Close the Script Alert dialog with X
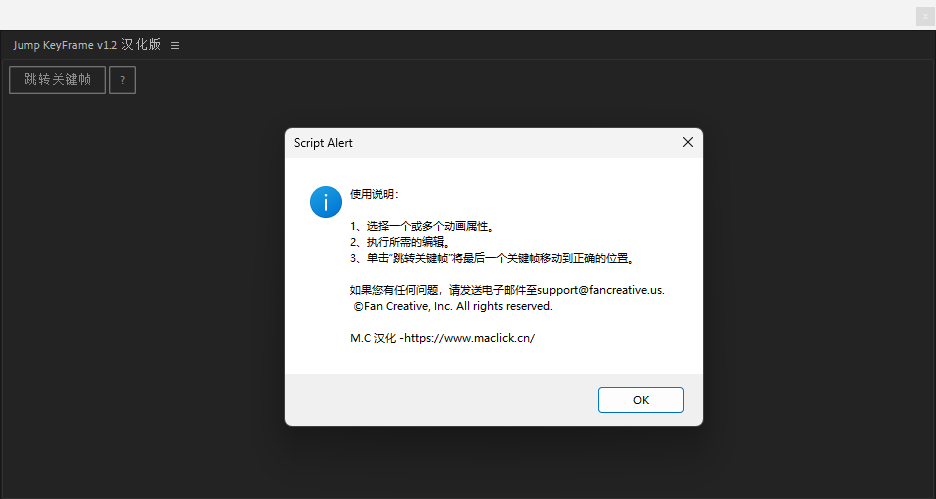This screenshot has width=936, height=499. click(x=688, y=142)
